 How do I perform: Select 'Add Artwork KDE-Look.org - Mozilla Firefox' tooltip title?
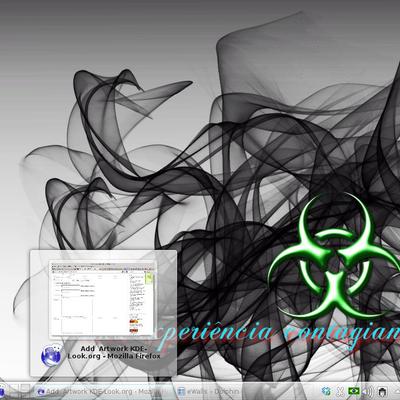coord(114,352)
